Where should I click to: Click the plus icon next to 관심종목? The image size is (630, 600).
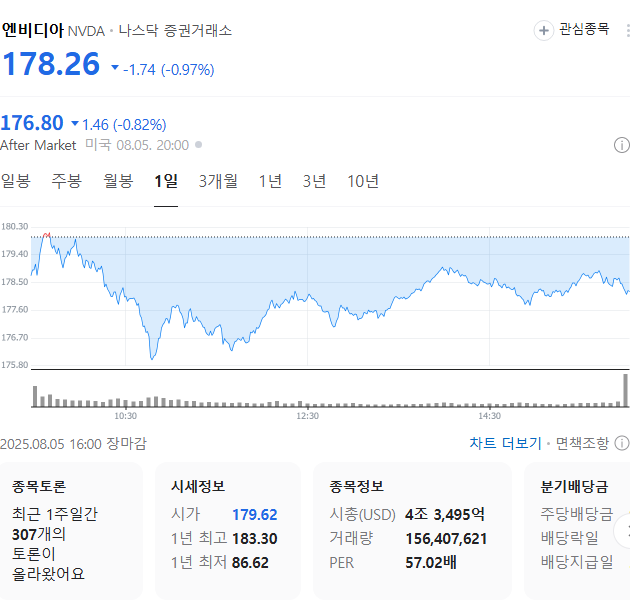click(x=544, y=30)
